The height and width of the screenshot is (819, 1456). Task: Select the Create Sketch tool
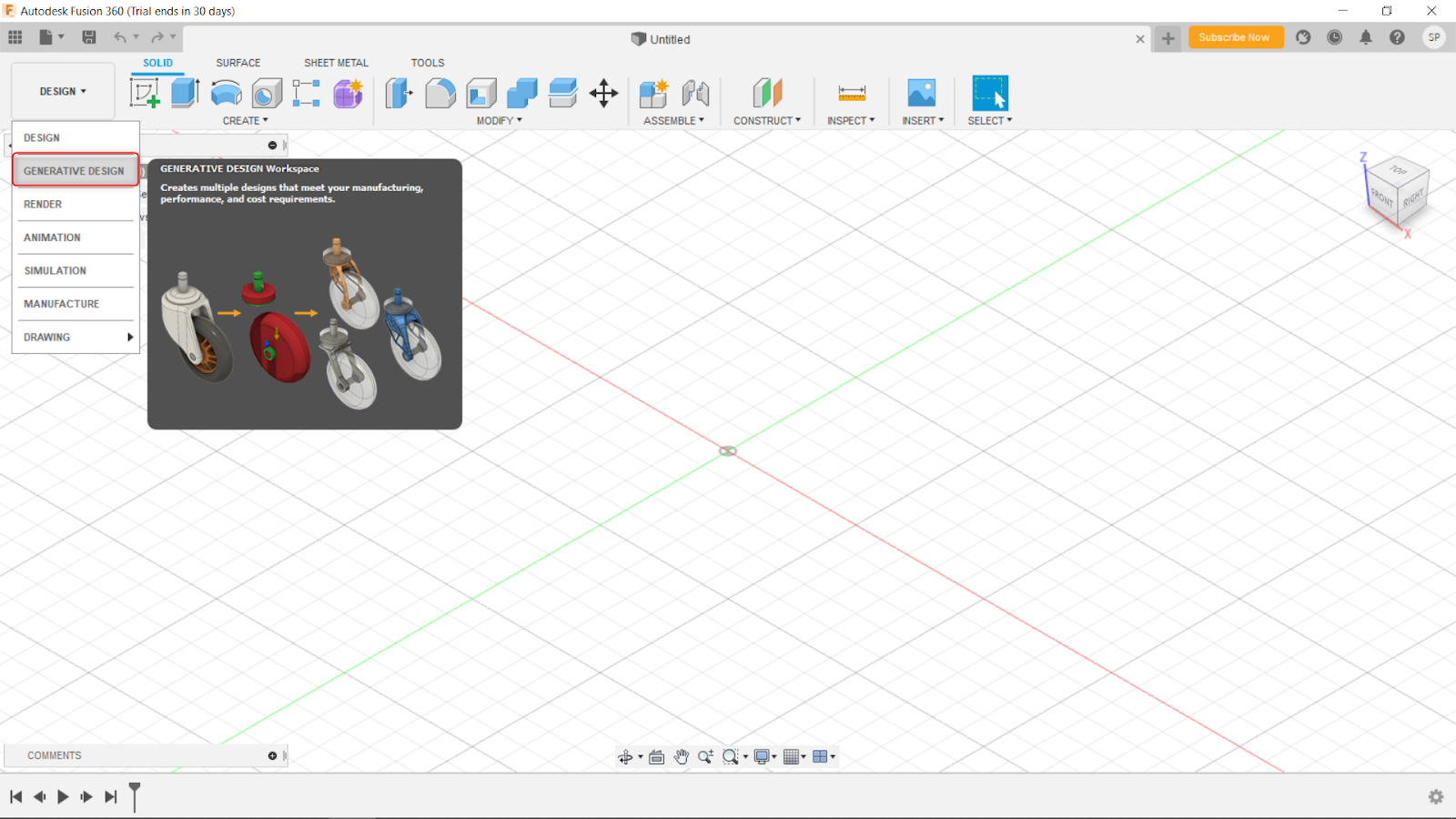pyautogui.click(x=145, y=93)
